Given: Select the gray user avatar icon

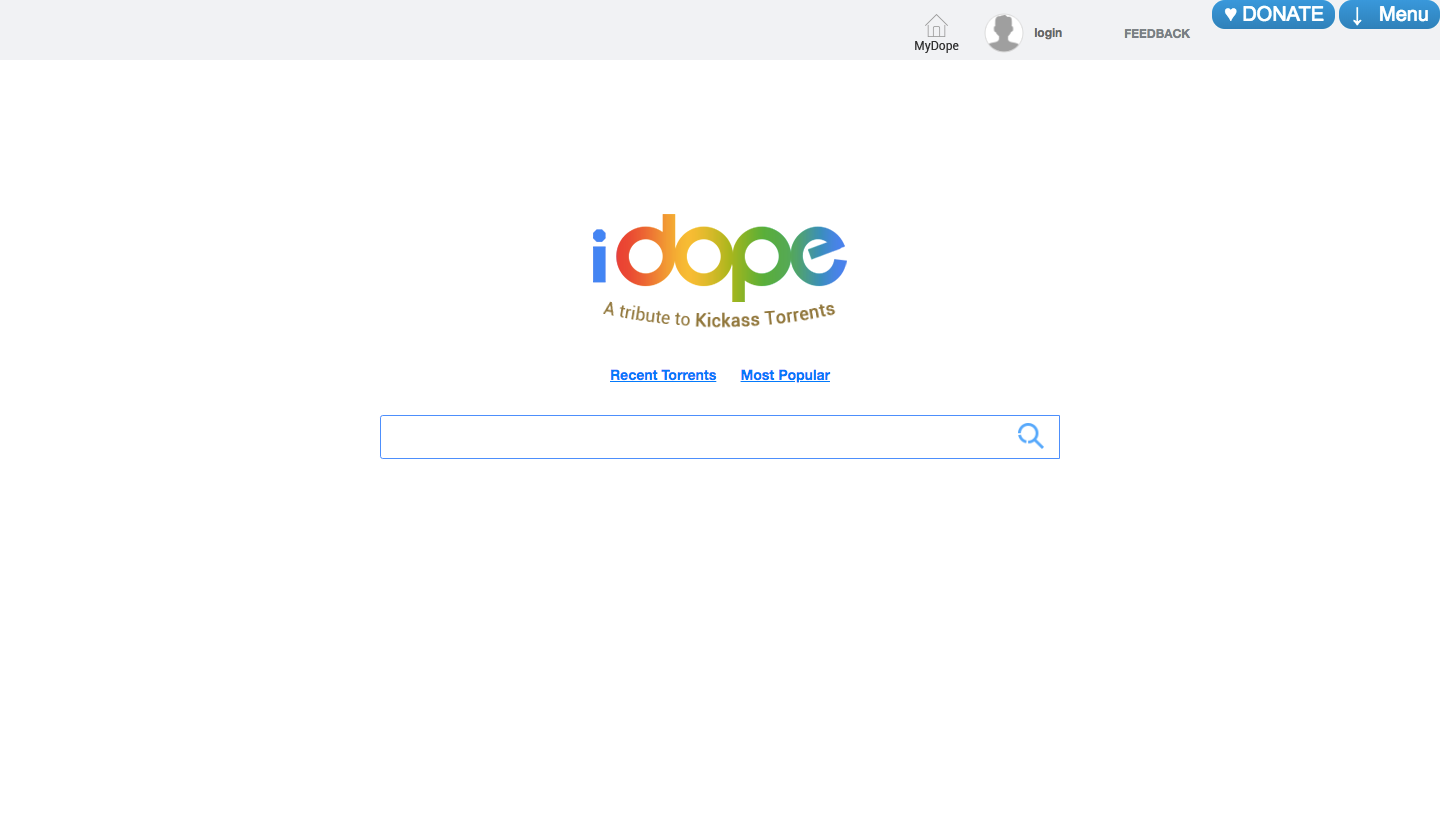Looking at the screenshot, I should coord(1004,33).
